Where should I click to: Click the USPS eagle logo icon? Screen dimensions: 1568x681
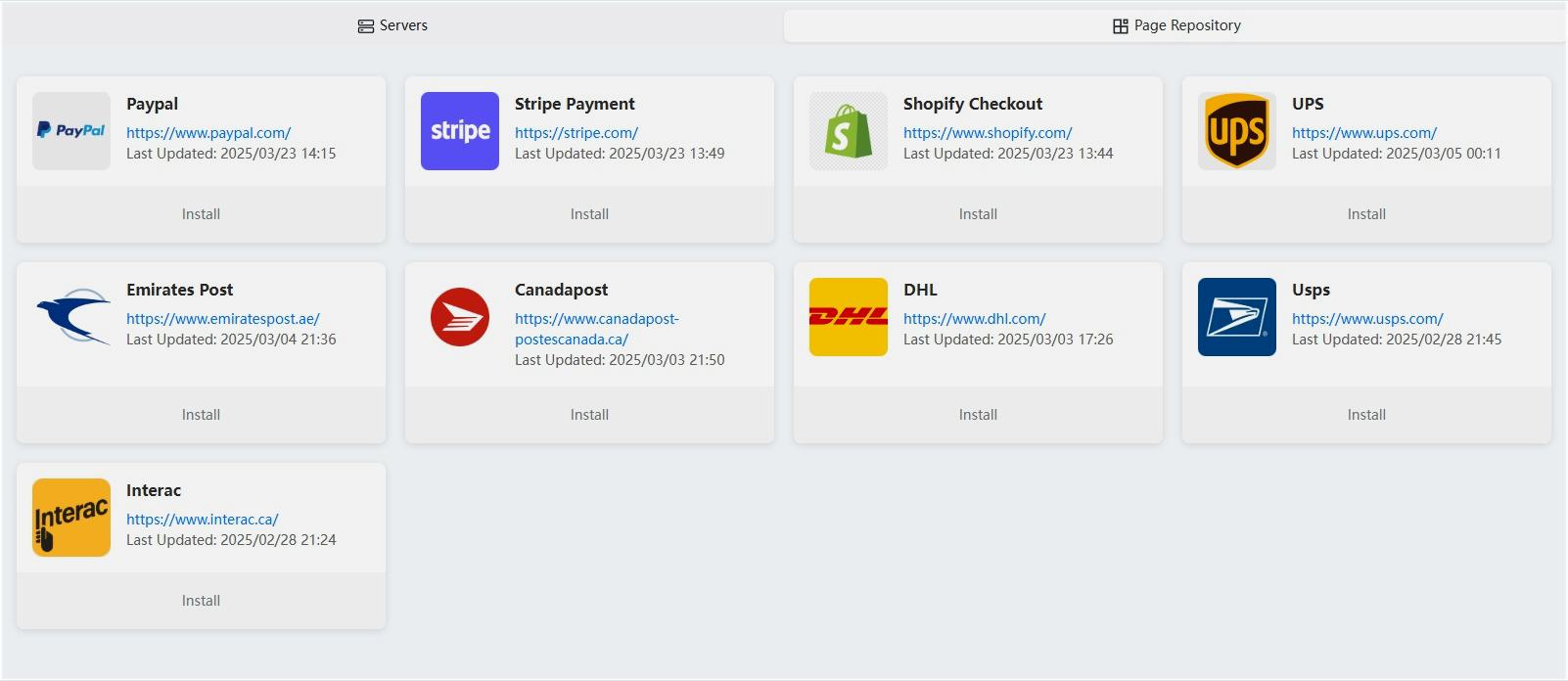pos(1237,317)
